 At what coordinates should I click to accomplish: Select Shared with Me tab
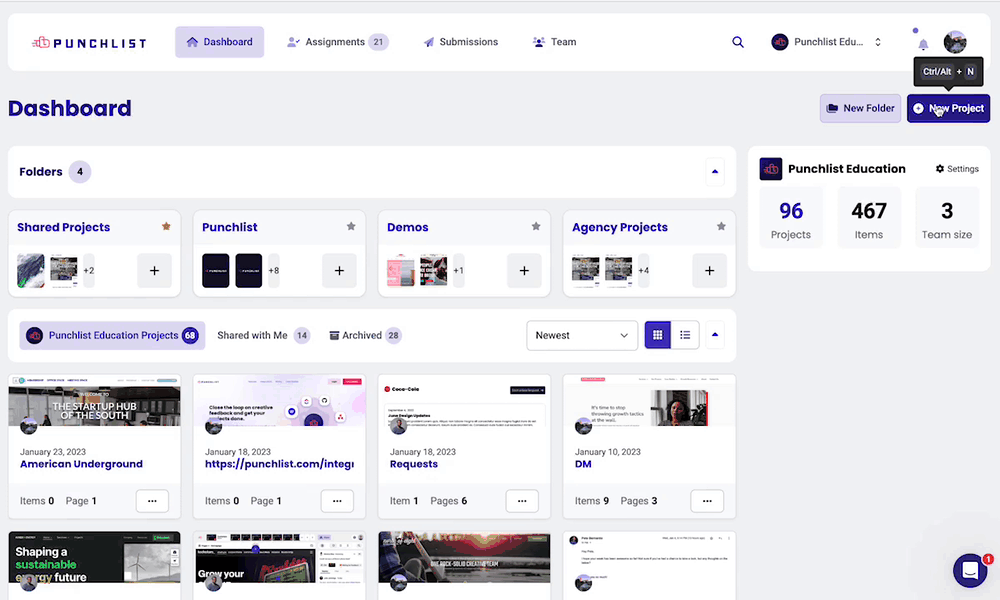coord(263,335)
